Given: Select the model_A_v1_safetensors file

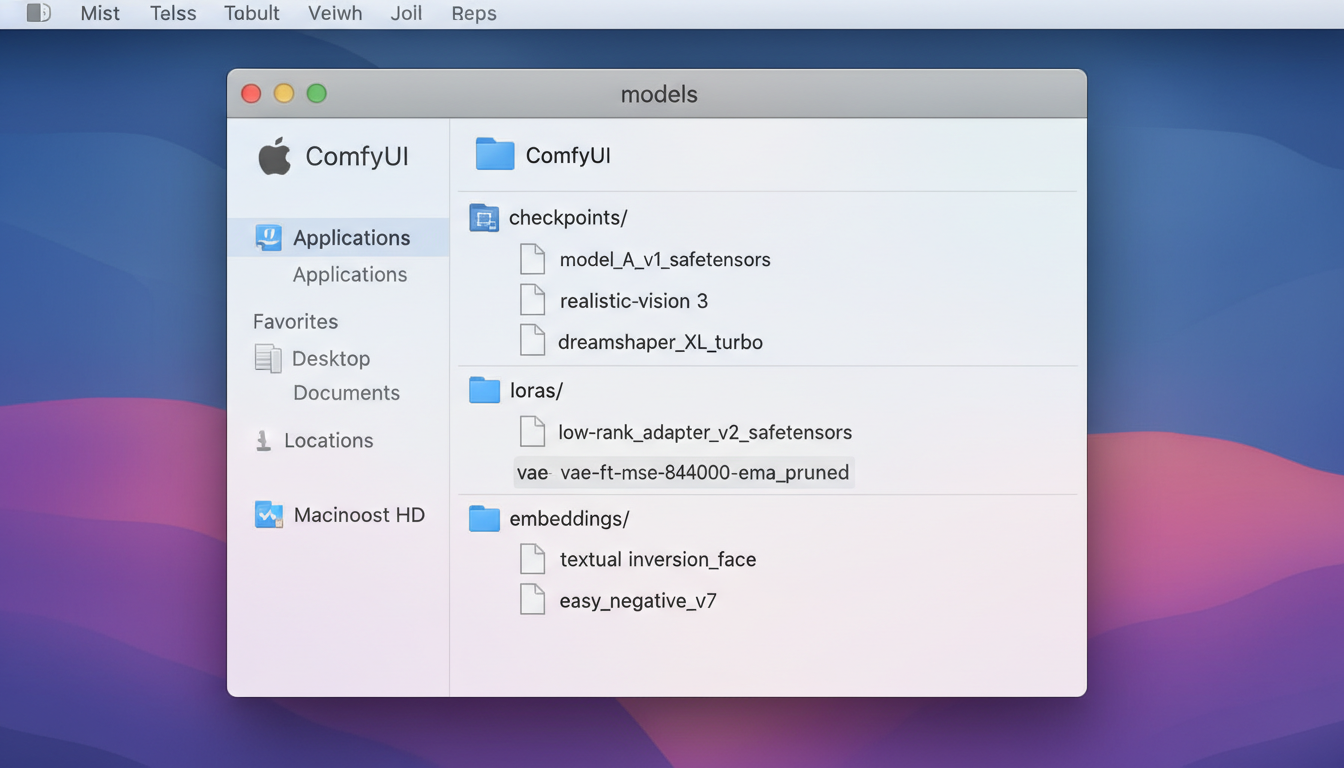Looking at the screenshot, I should 664,260.
